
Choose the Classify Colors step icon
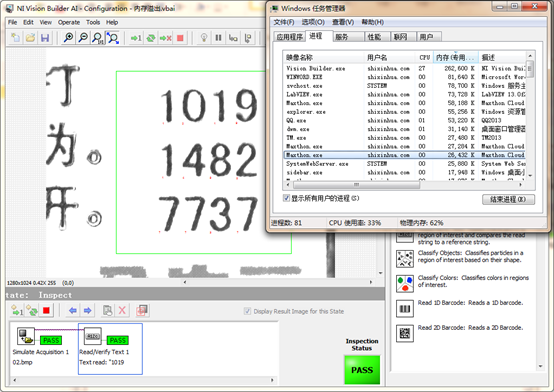tap(405, 283)
